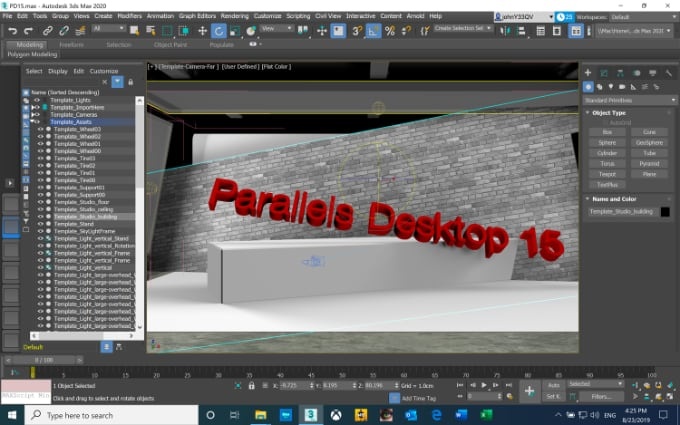Click the Undo arrow icon

point(12,31)
